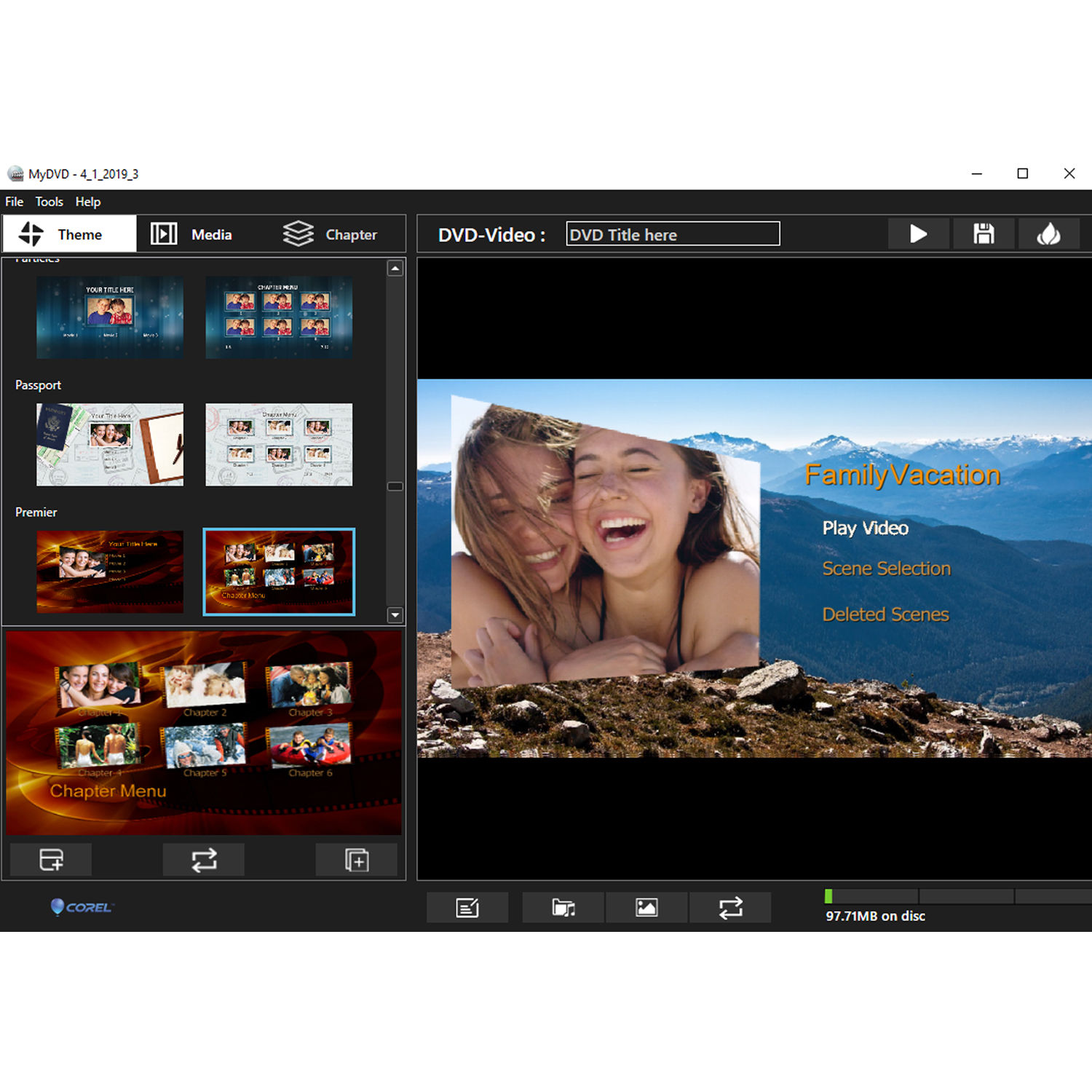
Task: Click the photo of two laughing women
Action: click(x=605, y=542)
